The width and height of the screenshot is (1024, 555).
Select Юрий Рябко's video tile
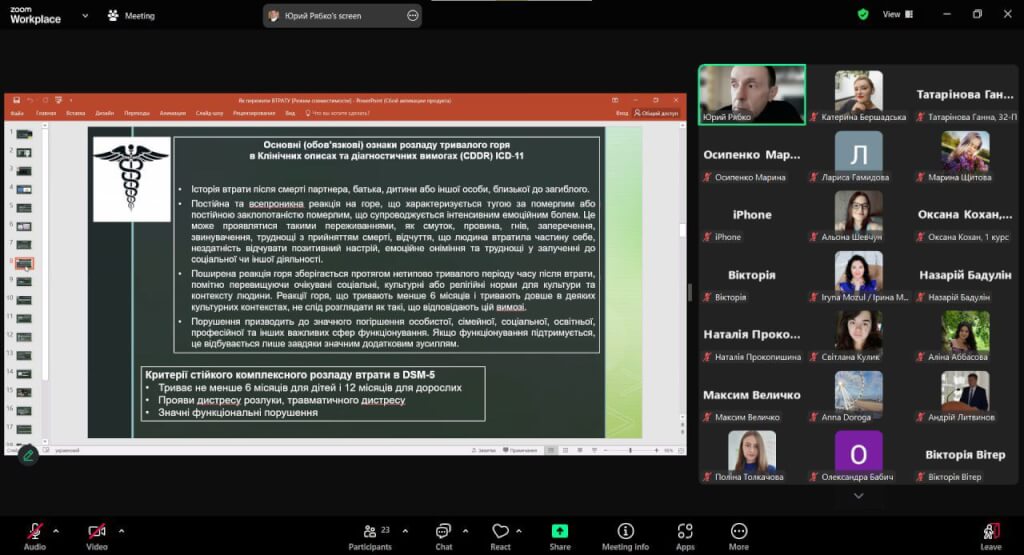(752, 95)
